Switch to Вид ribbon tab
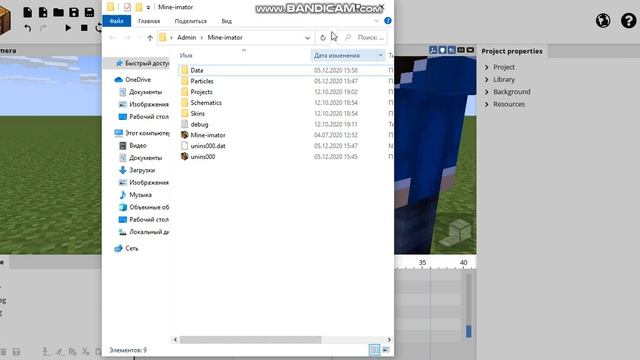 227,21
